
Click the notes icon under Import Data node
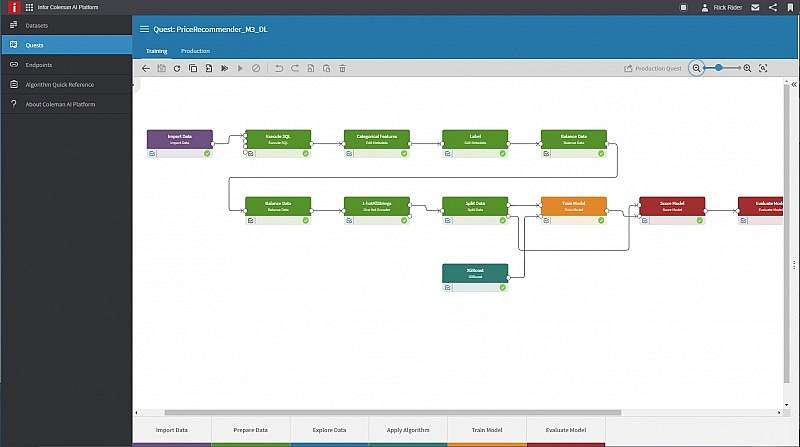click(152, 154)
